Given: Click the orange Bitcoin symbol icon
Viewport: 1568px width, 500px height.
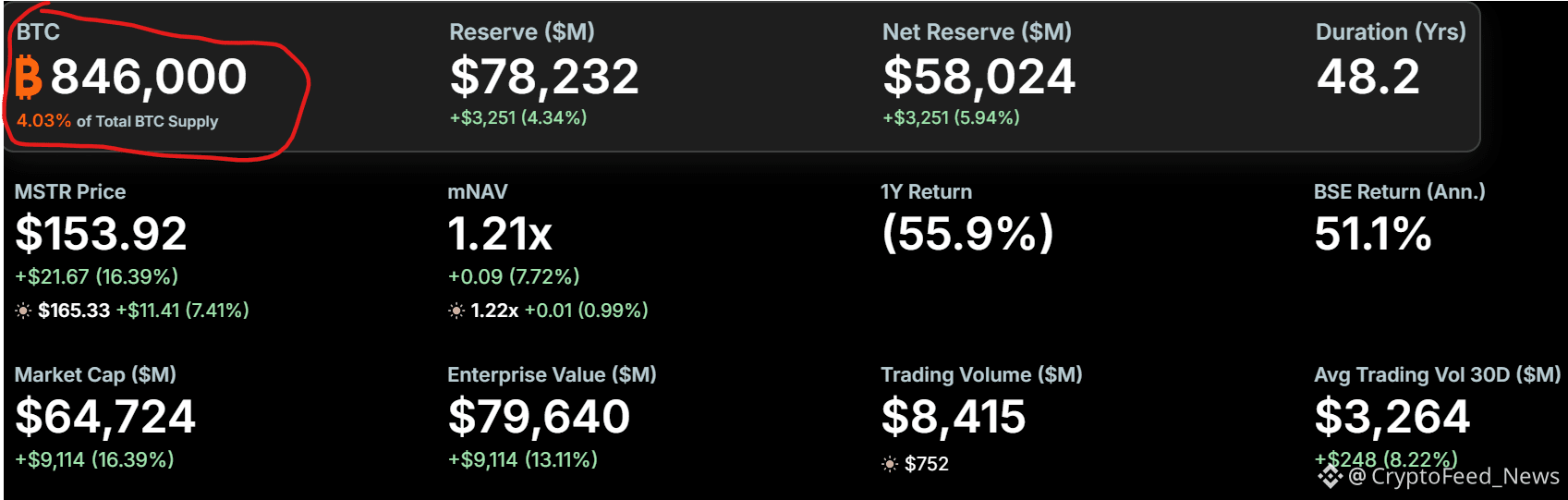Looking at the screenshot, I should point(29,78).
